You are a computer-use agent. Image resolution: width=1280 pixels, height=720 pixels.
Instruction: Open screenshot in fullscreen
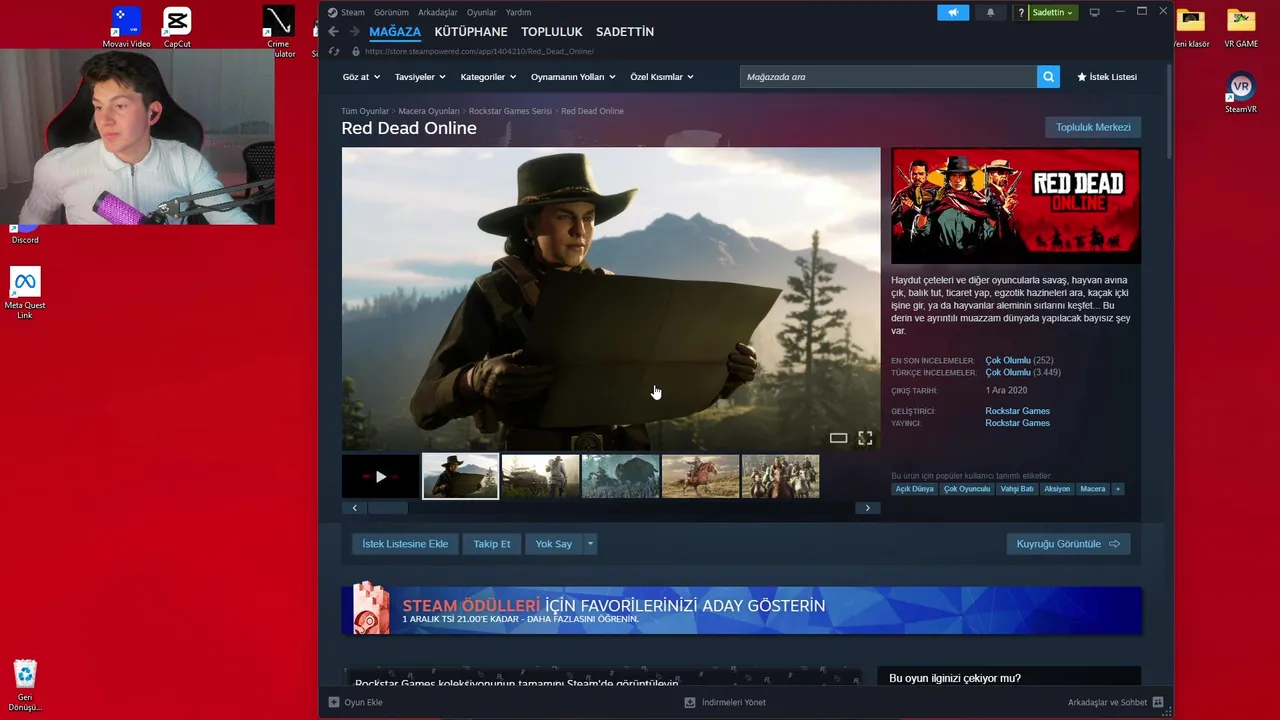[865, 438]
